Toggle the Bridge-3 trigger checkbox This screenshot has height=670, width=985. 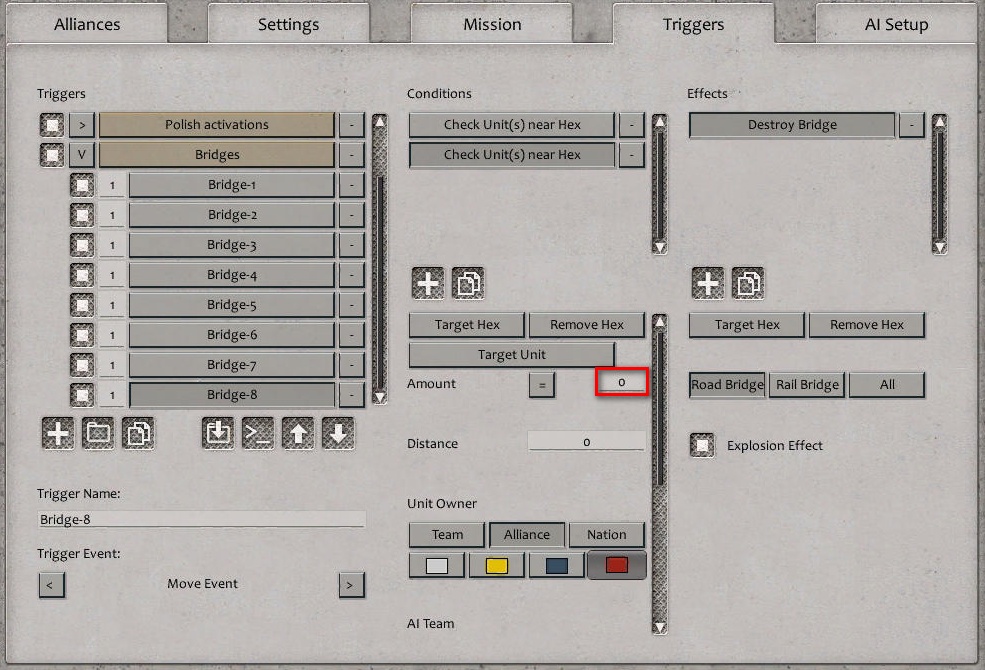pyautogui.click(x=82, y=245)
